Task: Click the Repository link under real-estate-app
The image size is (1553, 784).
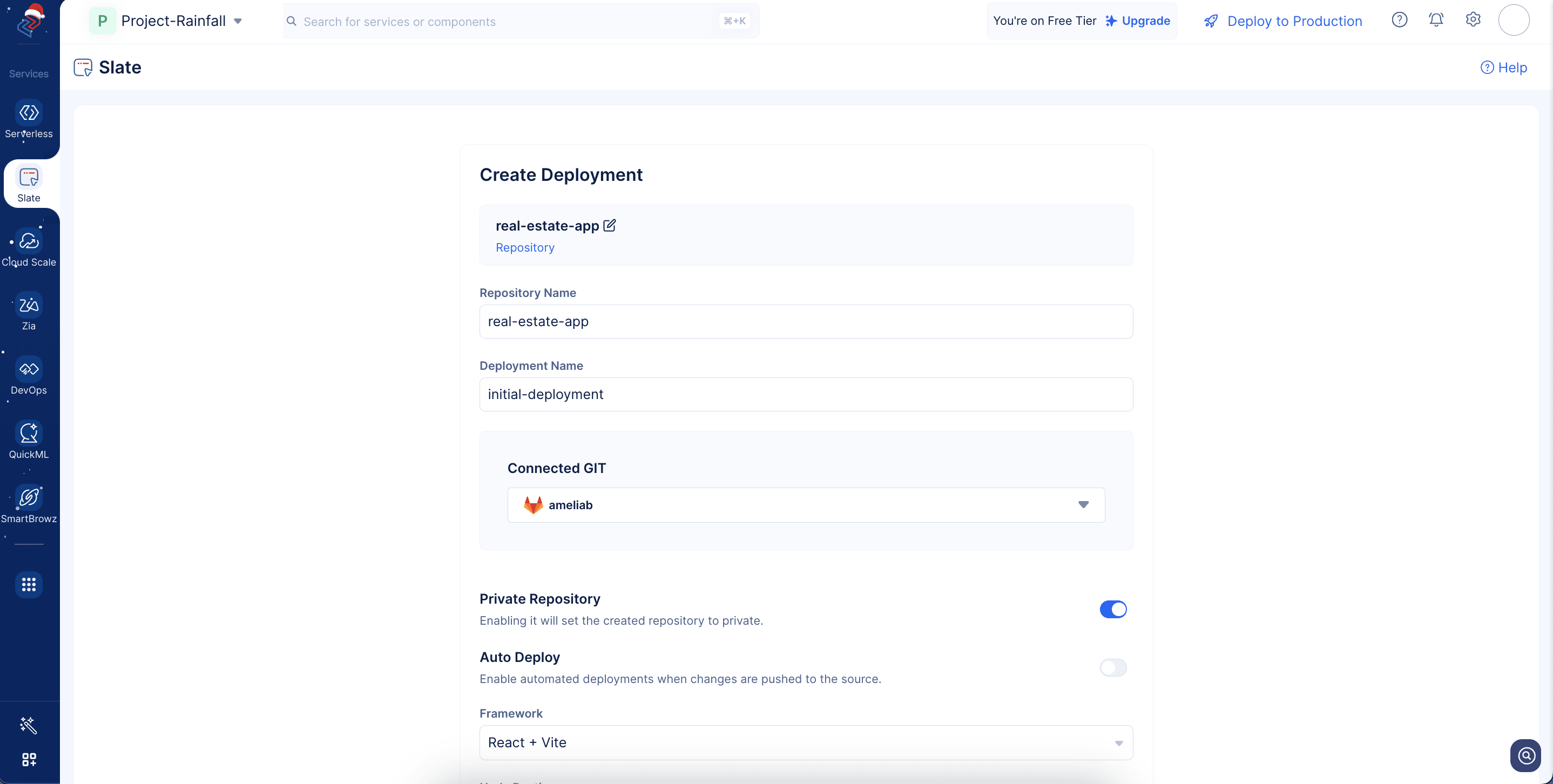Action: [525, 248]
